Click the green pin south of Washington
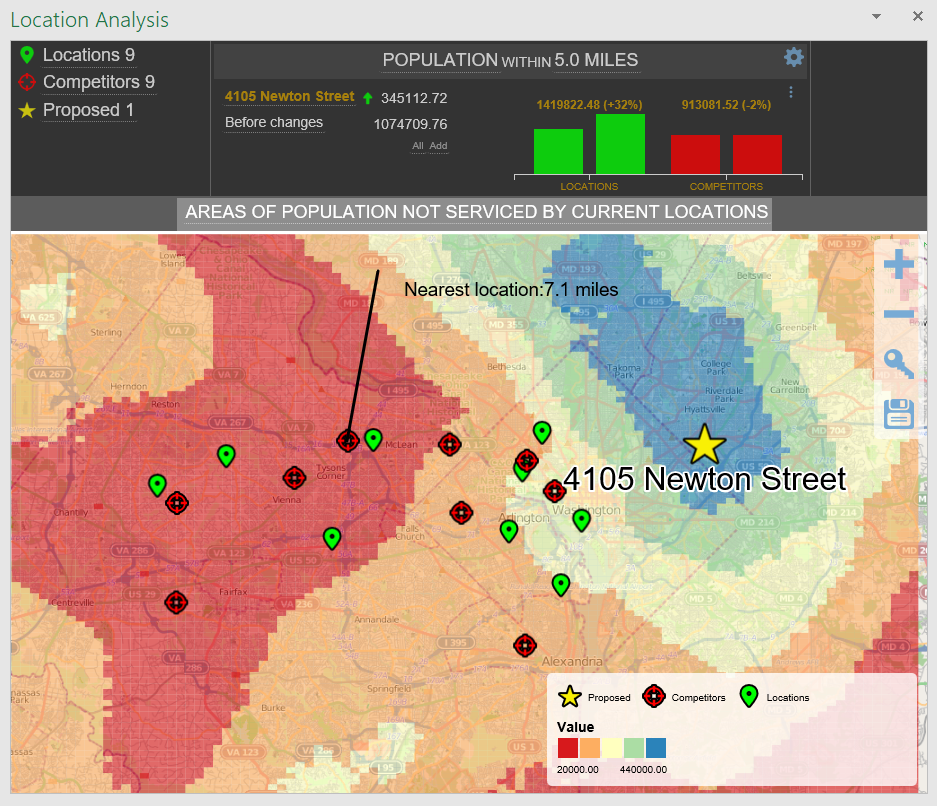 [x=561, y=584]
